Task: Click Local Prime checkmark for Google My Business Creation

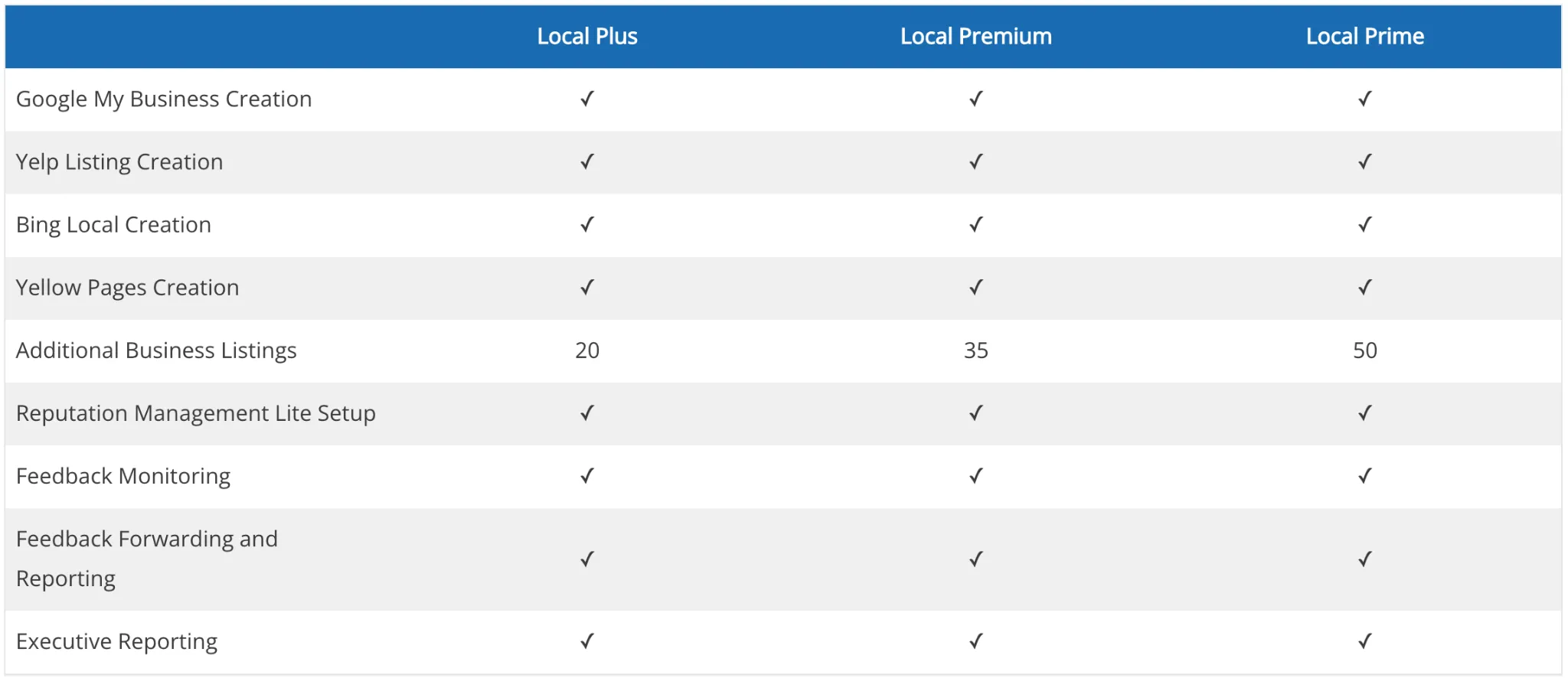Action: (x=1365, y=99)
